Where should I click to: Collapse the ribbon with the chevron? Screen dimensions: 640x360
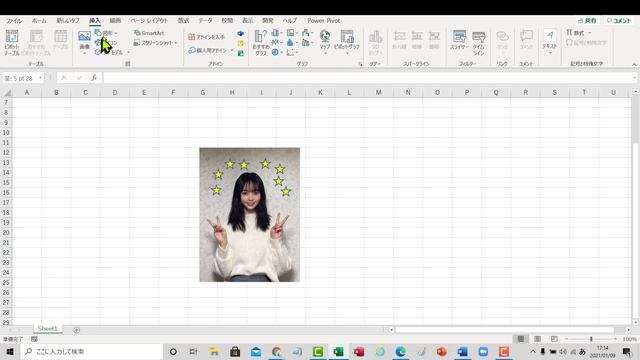pyautogui.click(x=634, y=64)
